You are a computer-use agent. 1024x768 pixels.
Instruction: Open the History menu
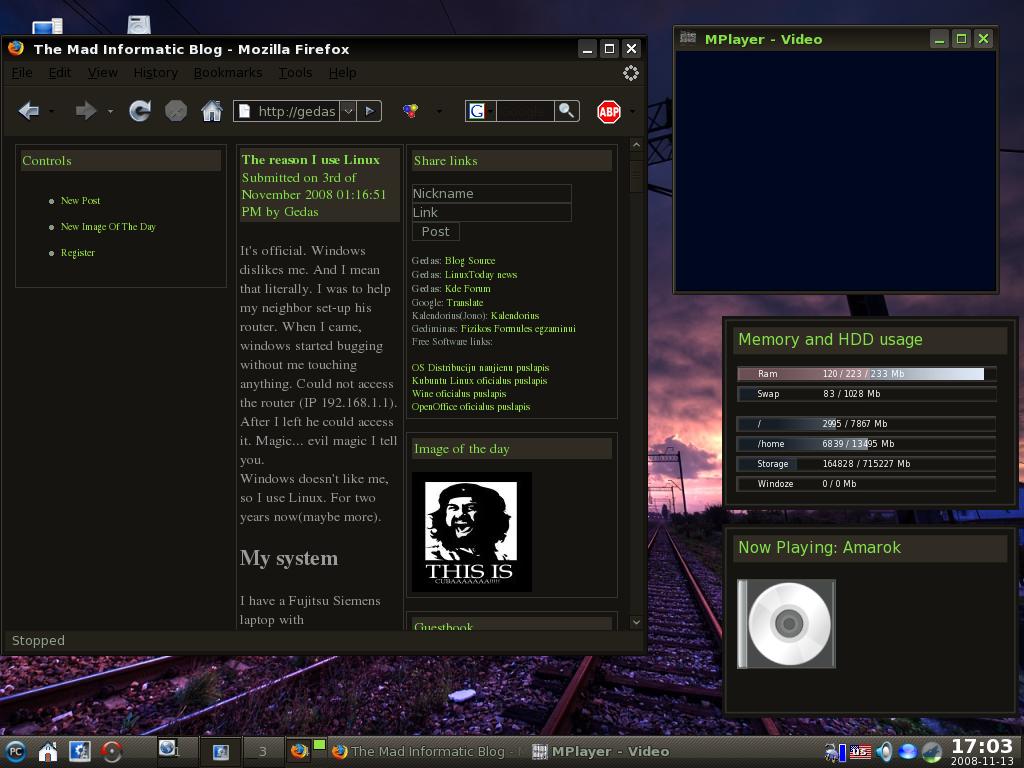pos(155,72)
